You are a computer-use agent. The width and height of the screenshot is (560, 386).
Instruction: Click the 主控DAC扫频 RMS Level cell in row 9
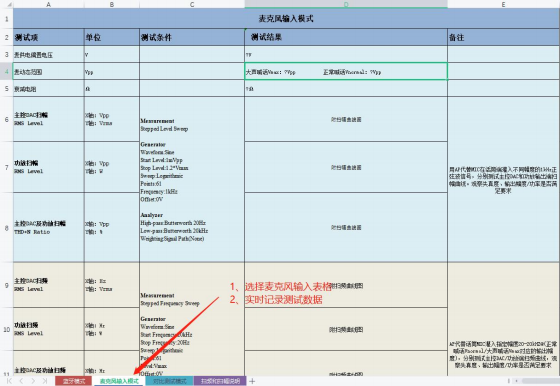click(x=49, y=285)
